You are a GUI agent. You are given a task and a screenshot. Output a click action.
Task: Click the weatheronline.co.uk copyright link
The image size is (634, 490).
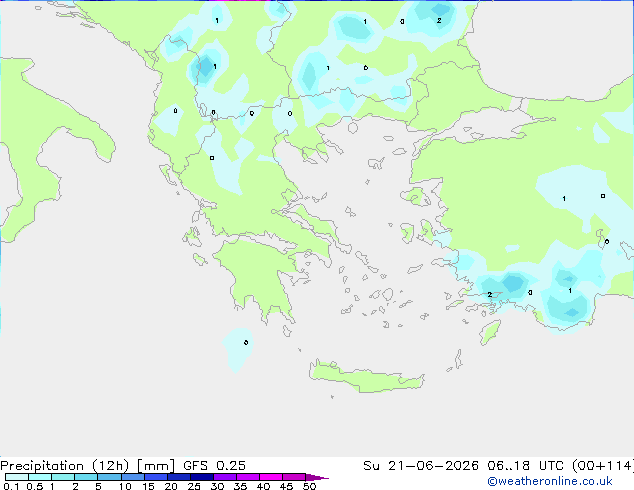(550, 481)
